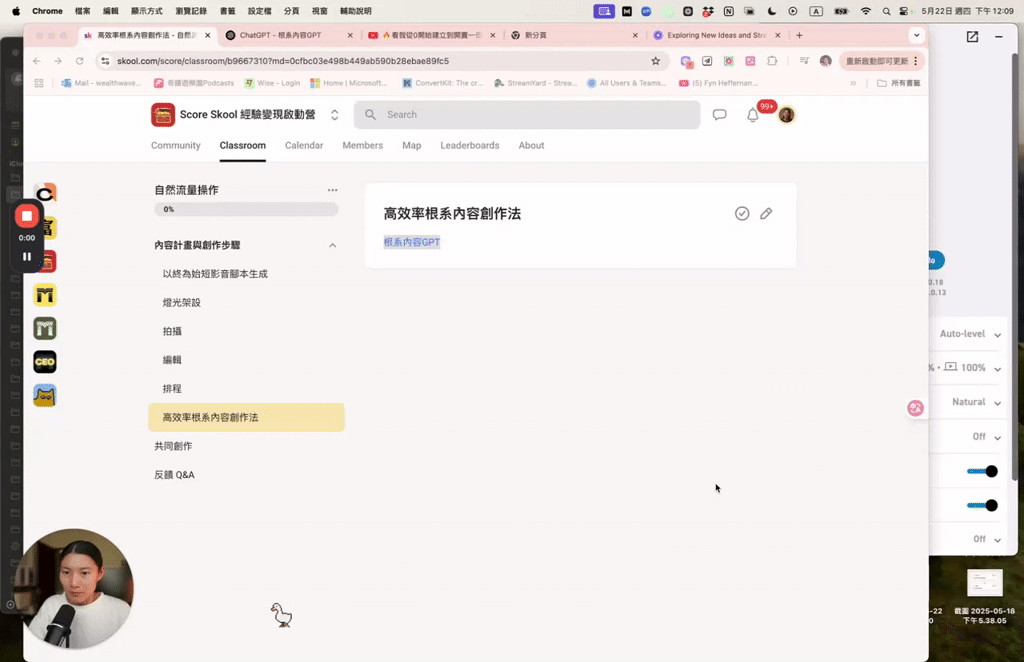Click 重新啟動即可更新 to update Chrome
Viewport: 1024px width, 662px height.
[x=878, y=61]
